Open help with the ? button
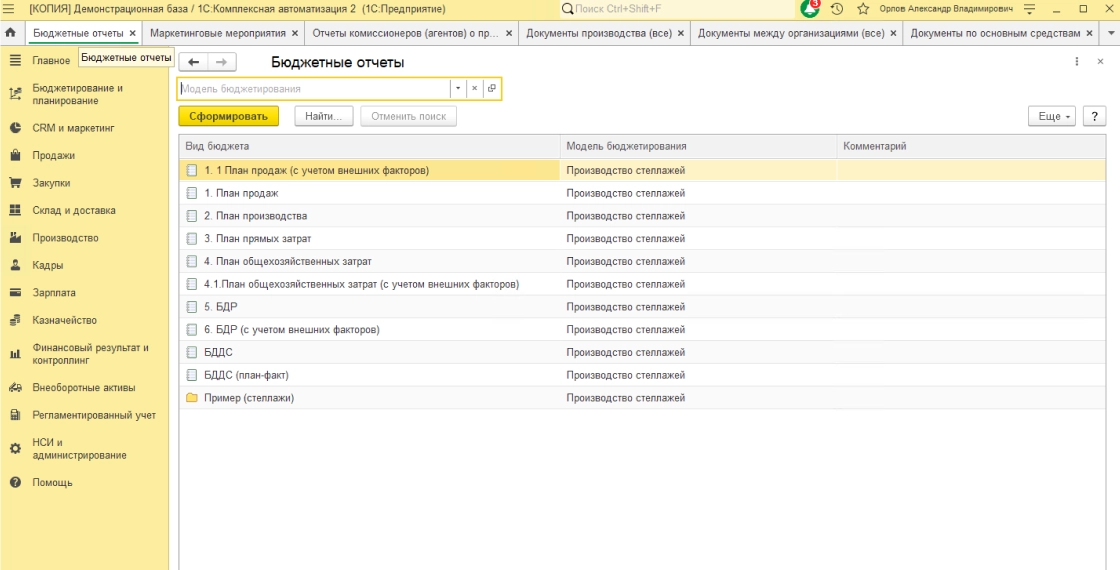This screenshot has height=570, width=1120. tap(1094, 116)
